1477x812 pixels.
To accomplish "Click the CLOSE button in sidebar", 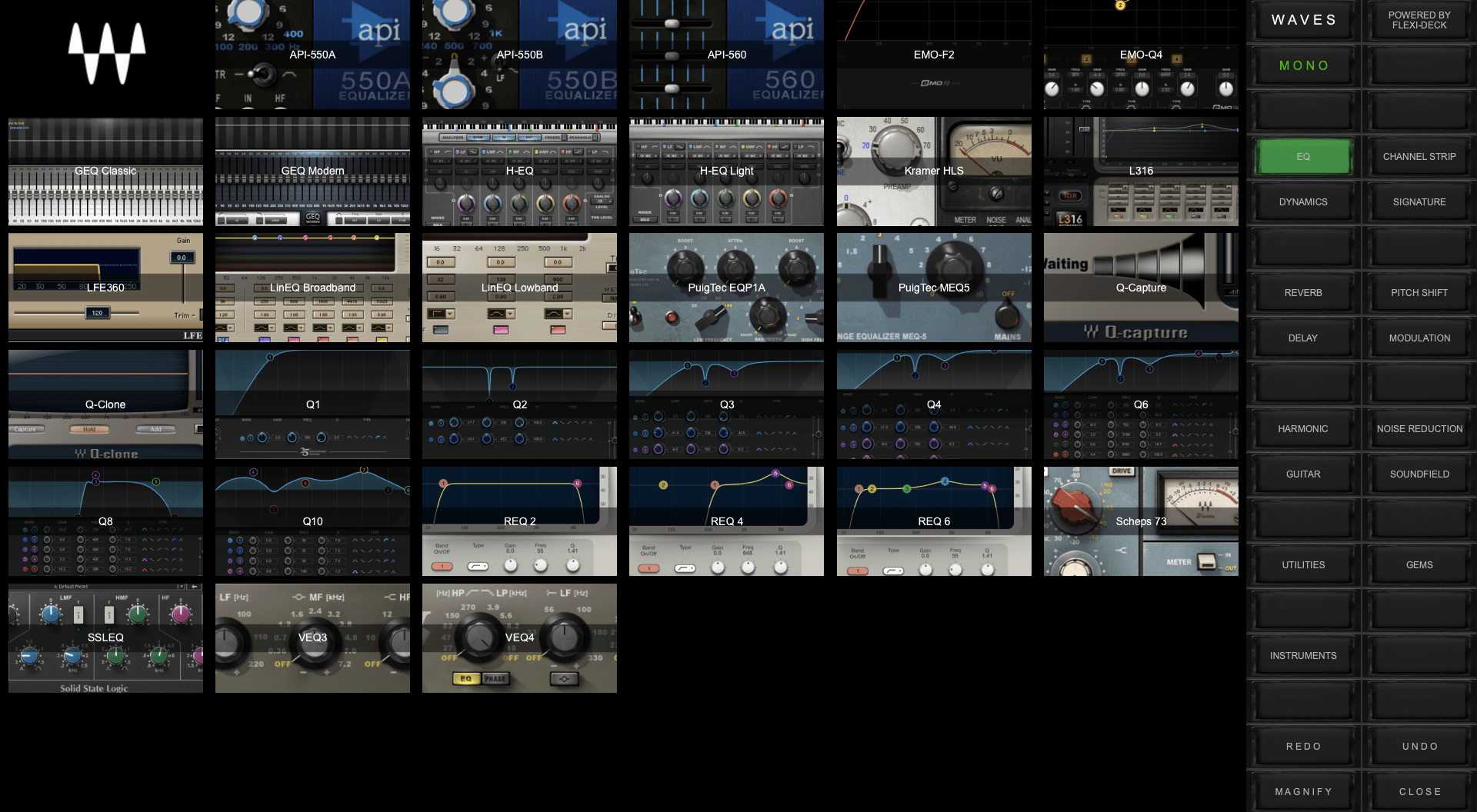I will (1419, 792).
